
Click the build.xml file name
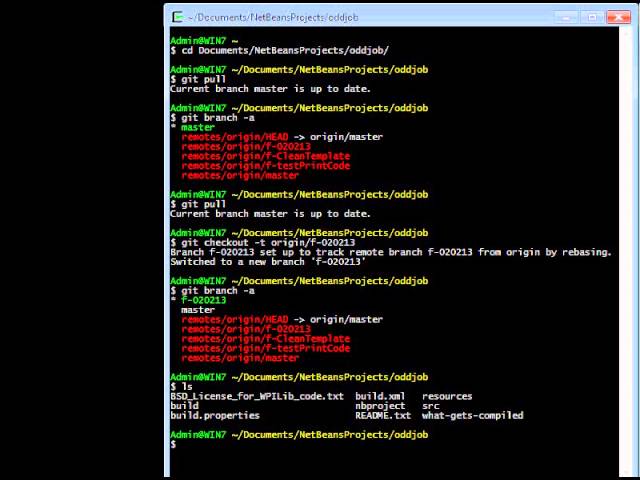(x=380, y=396)
